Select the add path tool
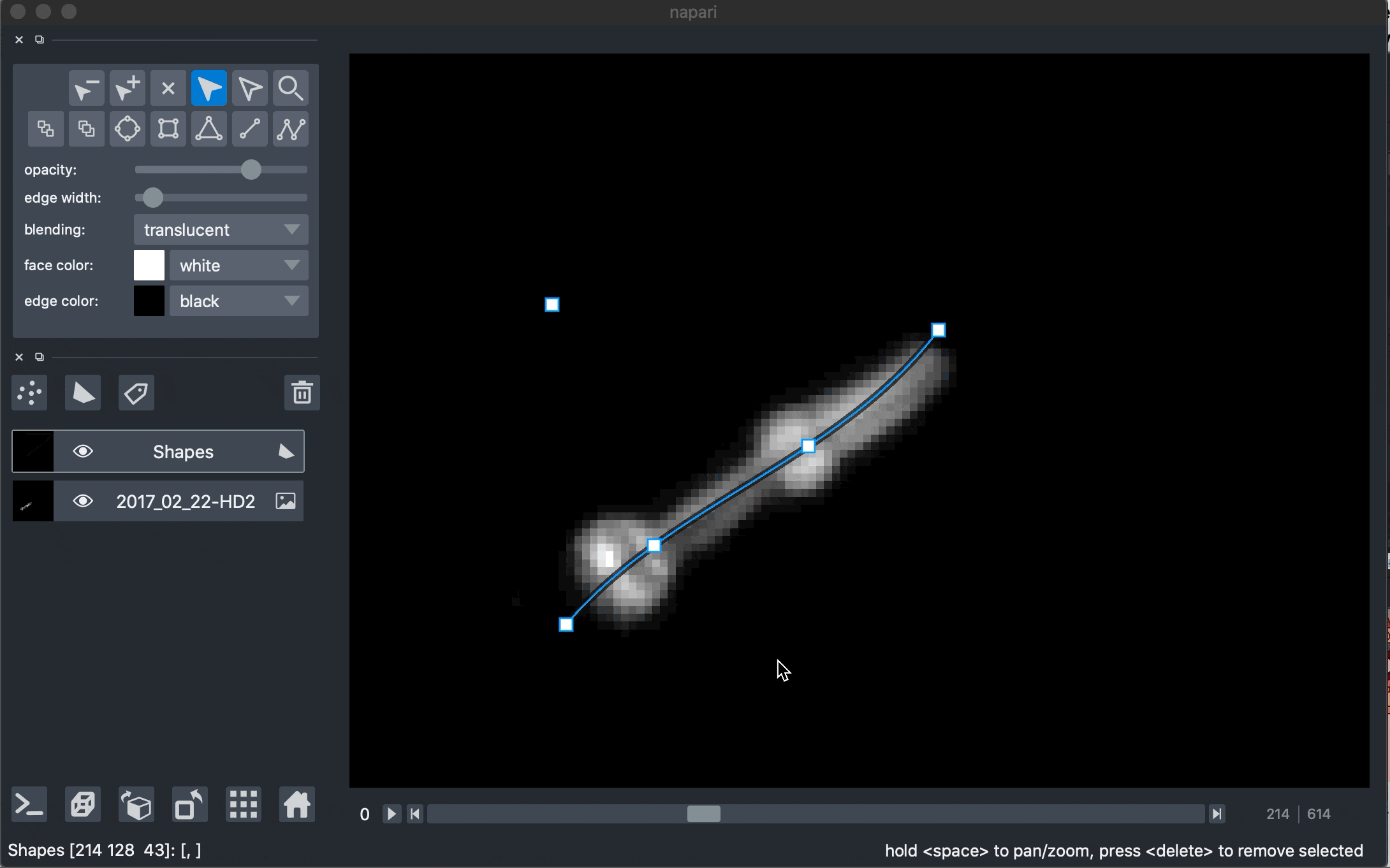Image resolution: width=1390 pixels, height=868 pixels. click(x=290, y=129)
